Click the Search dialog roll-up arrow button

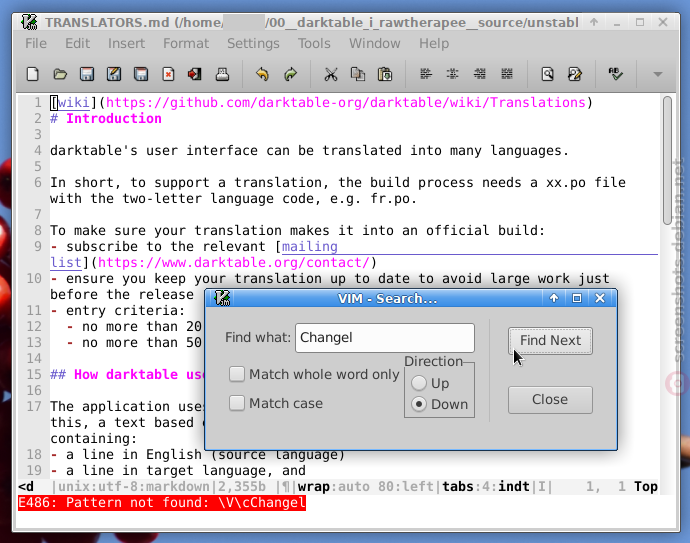[554, 298]
